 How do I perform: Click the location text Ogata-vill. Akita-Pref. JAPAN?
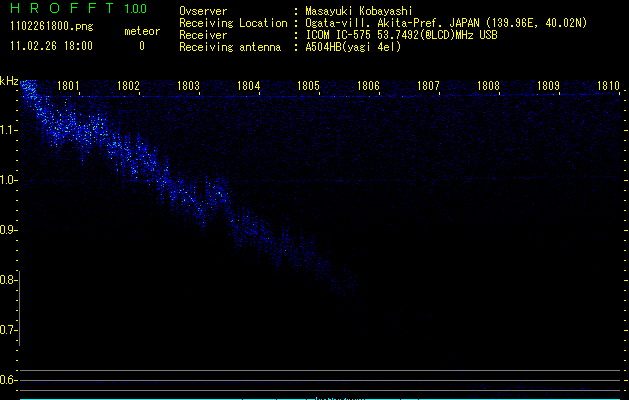(392, 23)
